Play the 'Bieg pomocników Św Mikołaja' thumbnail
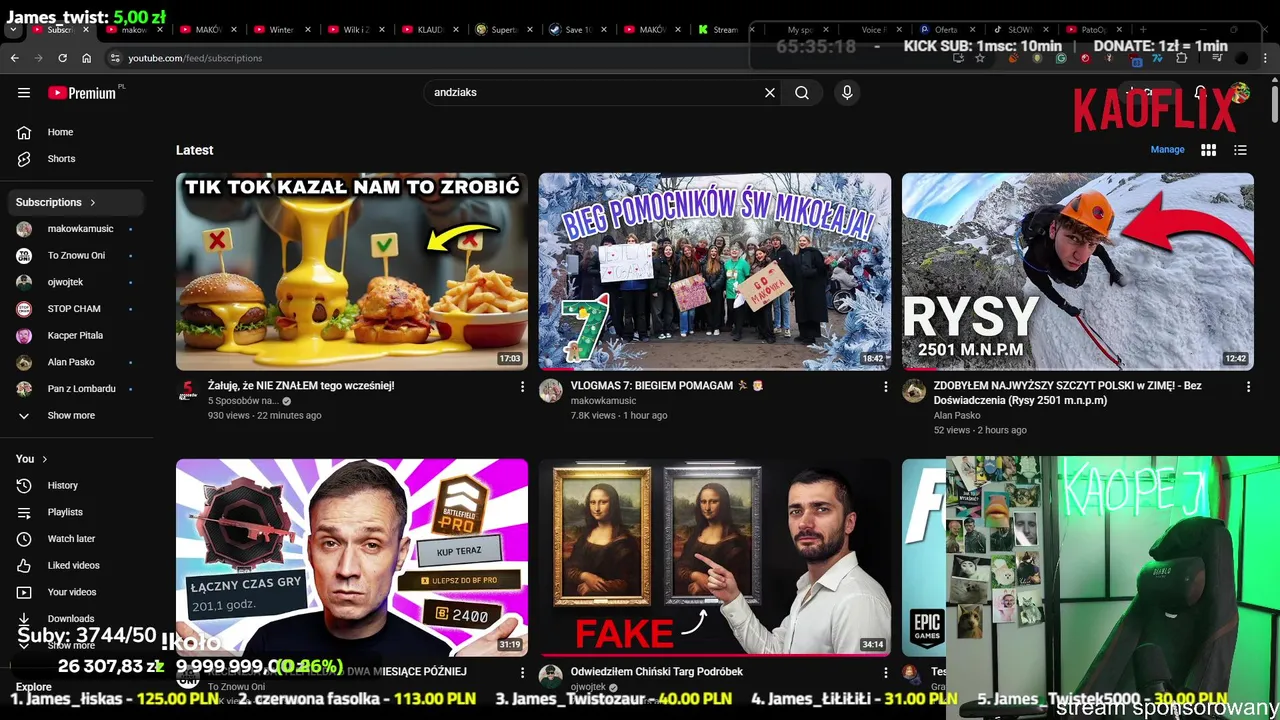The width and height of the screenshot is (1280, 720). click(715, 272)
